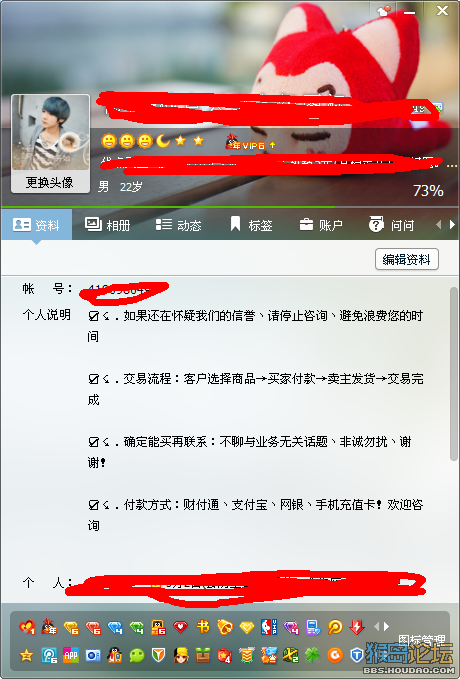Click the yellow star Qzone icon
The width and height of the screenshot is (460, 679).
(x=26, y=655)
